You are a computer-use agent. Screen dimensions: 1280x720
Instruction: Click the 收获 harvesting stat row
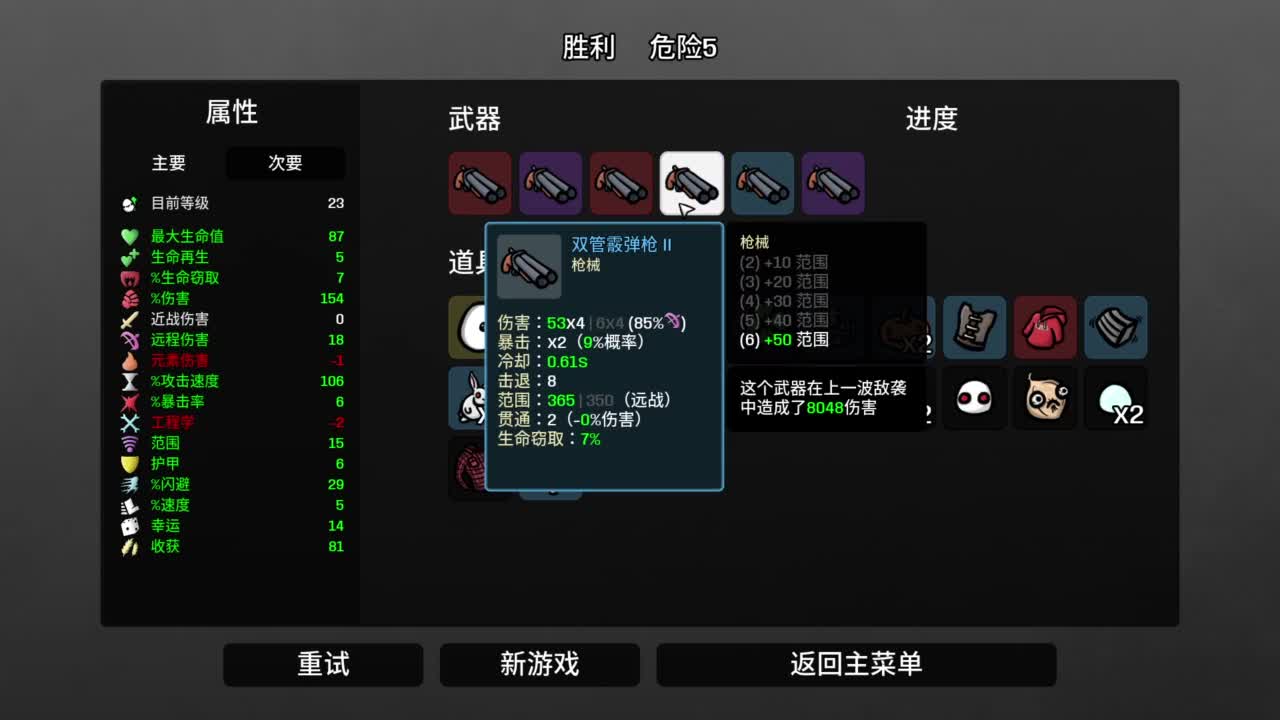(232, 546)
